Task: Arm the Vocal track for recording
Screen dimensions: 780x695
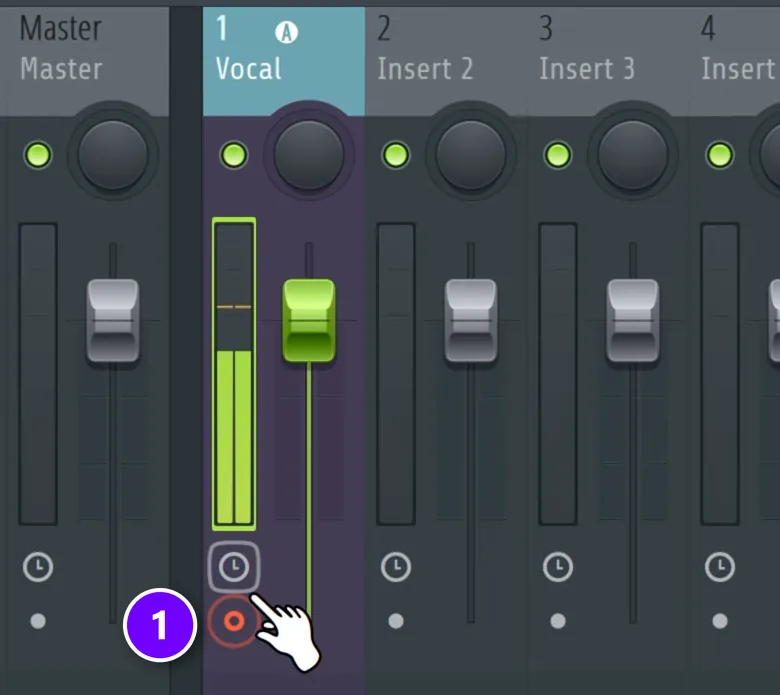Action: [x=234, y=621]
